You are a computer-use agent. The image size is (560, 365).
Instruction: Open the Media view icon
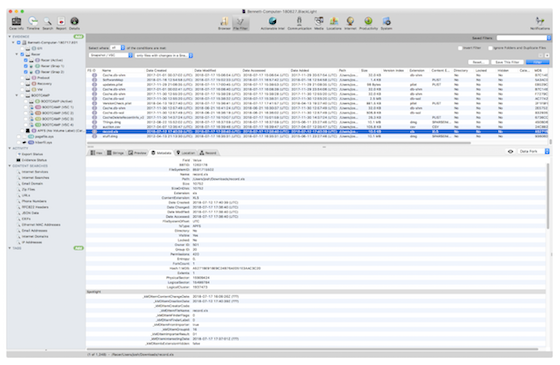(x=319, y=21)
